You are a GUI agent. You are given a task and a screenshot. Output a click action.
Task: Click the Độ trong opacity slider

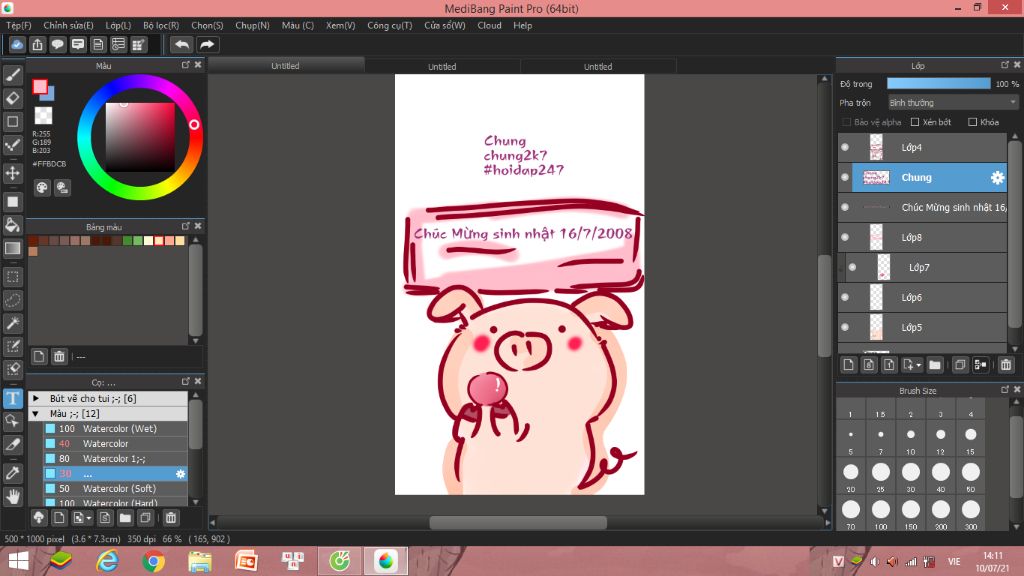click(938, 84)
